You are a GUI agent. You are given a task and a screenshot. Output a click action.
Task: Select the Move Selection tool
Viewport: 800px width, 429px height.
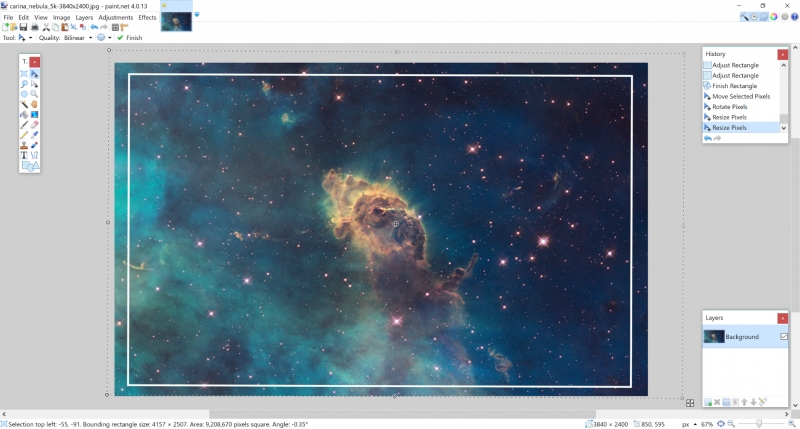[34, 84]
